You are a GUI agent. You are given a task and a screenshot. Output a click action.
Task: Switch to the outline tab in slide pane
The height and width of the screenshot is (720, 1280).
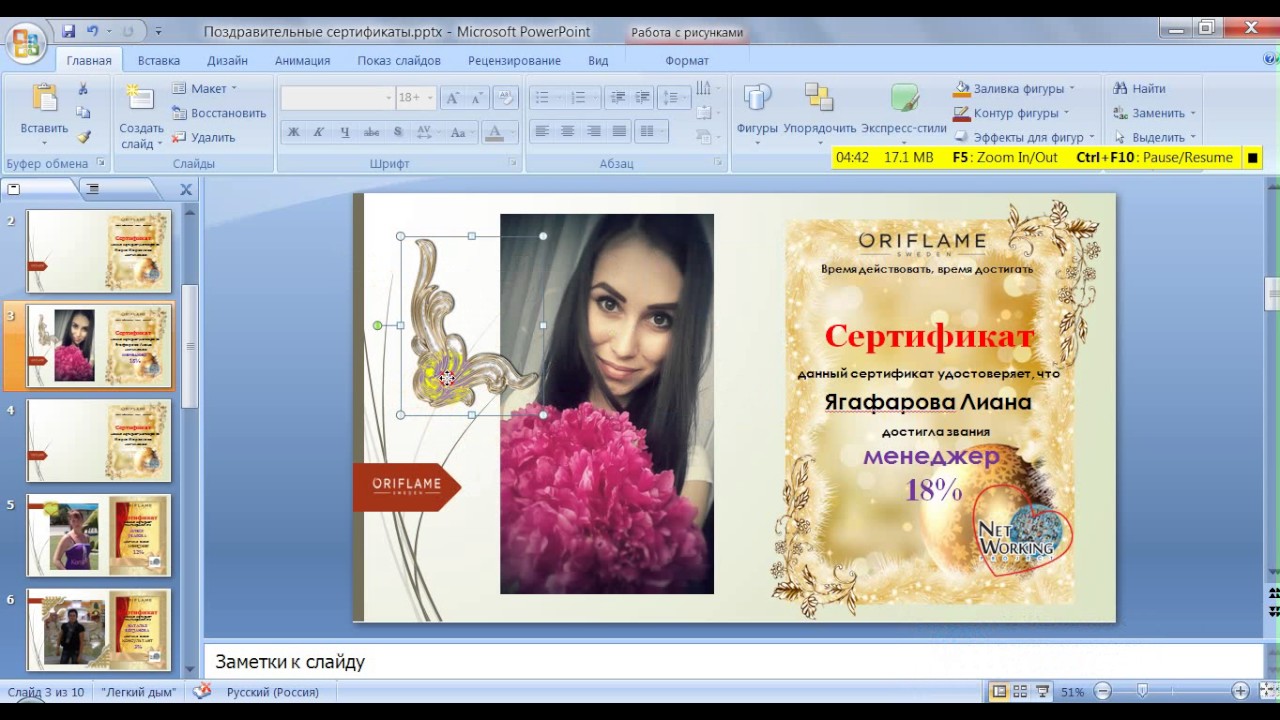pyautogui.click(x=93, y=188)
